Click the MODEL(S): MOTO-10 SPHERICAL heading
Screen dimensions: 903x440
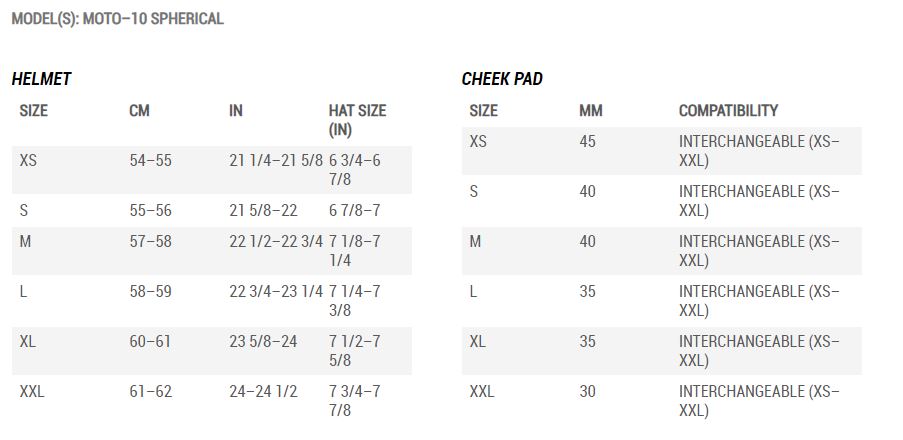(117, 19)
